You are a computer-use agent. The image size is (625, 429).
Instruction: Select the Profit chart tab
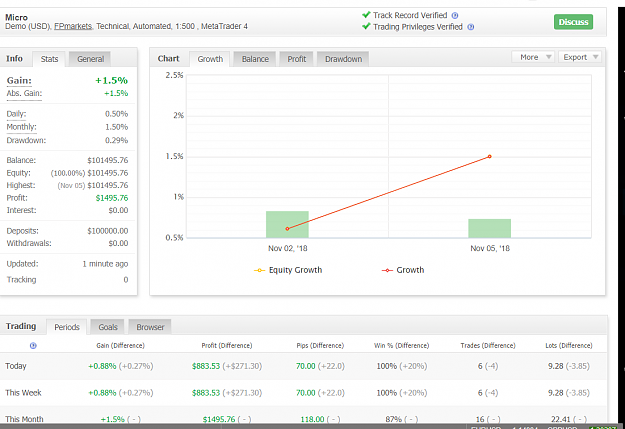point(297,59)
